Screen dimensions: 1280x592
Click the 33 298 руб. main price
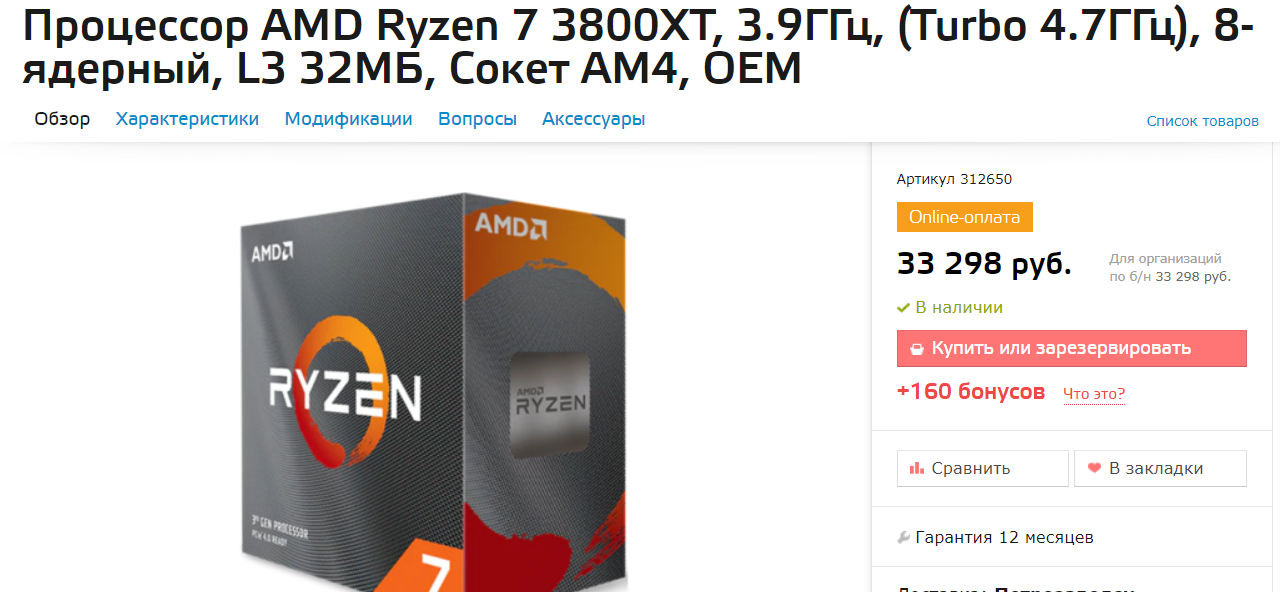(x=984, y=264)
